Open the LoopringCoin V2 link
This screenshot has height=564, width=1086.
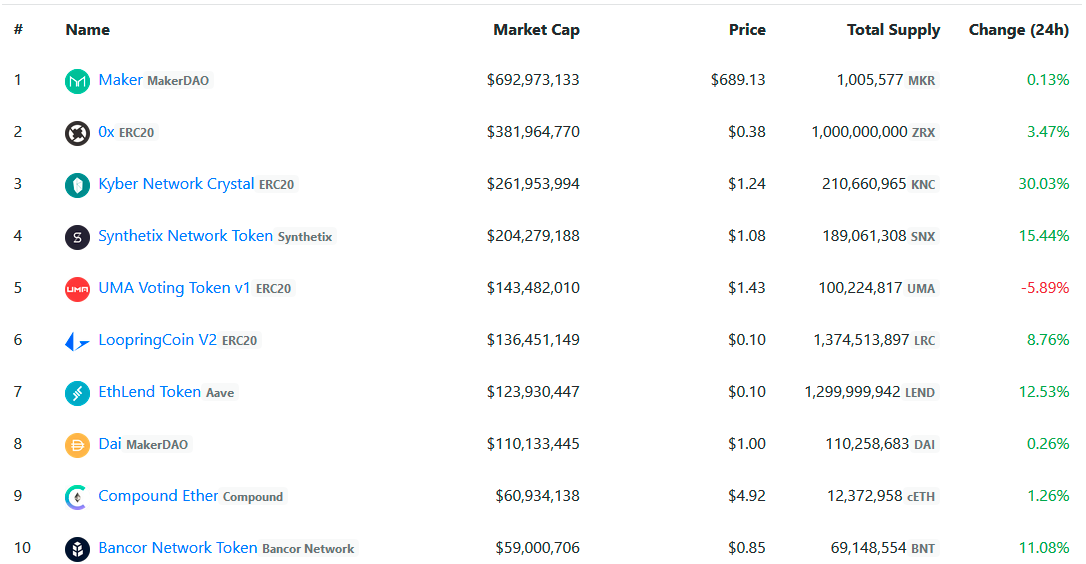(158, 340)
